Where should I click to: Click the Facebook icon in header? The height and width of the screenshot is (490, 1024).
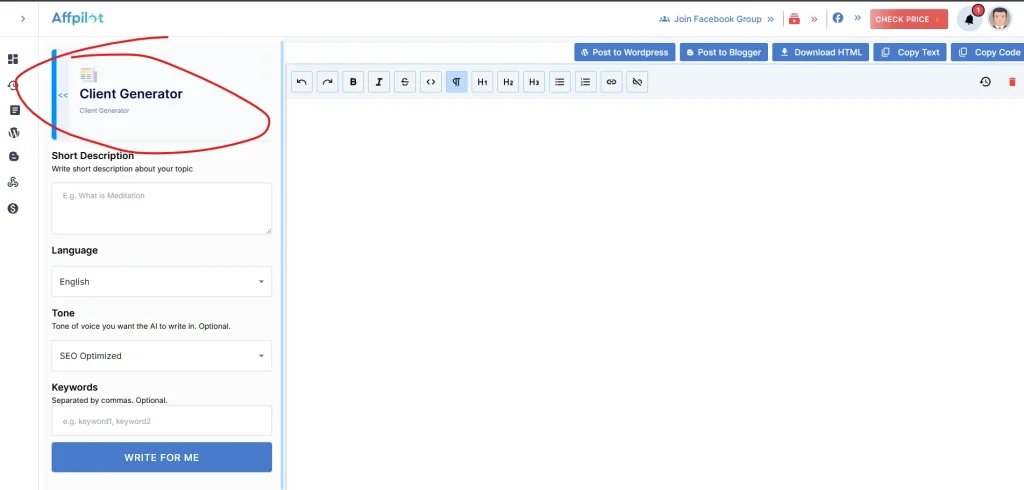[x=837, y=18]
